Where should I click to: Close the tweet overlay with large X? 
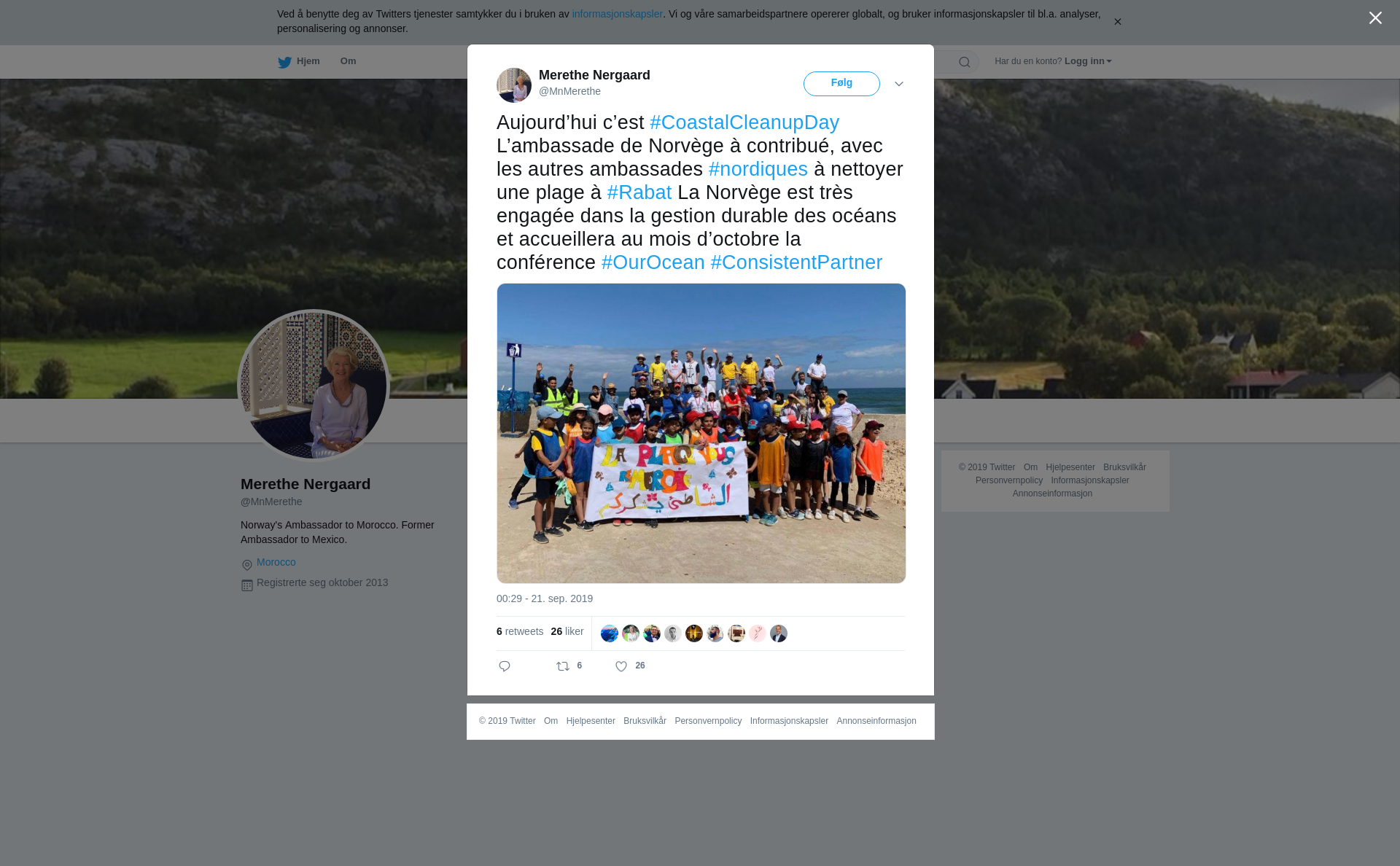pos(1375,18)
